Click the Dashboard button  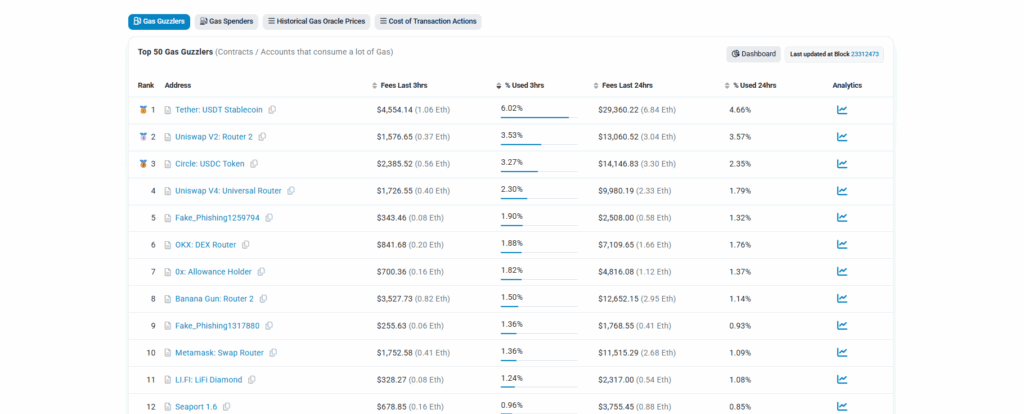pyautogui.click(x=754, y=54)
